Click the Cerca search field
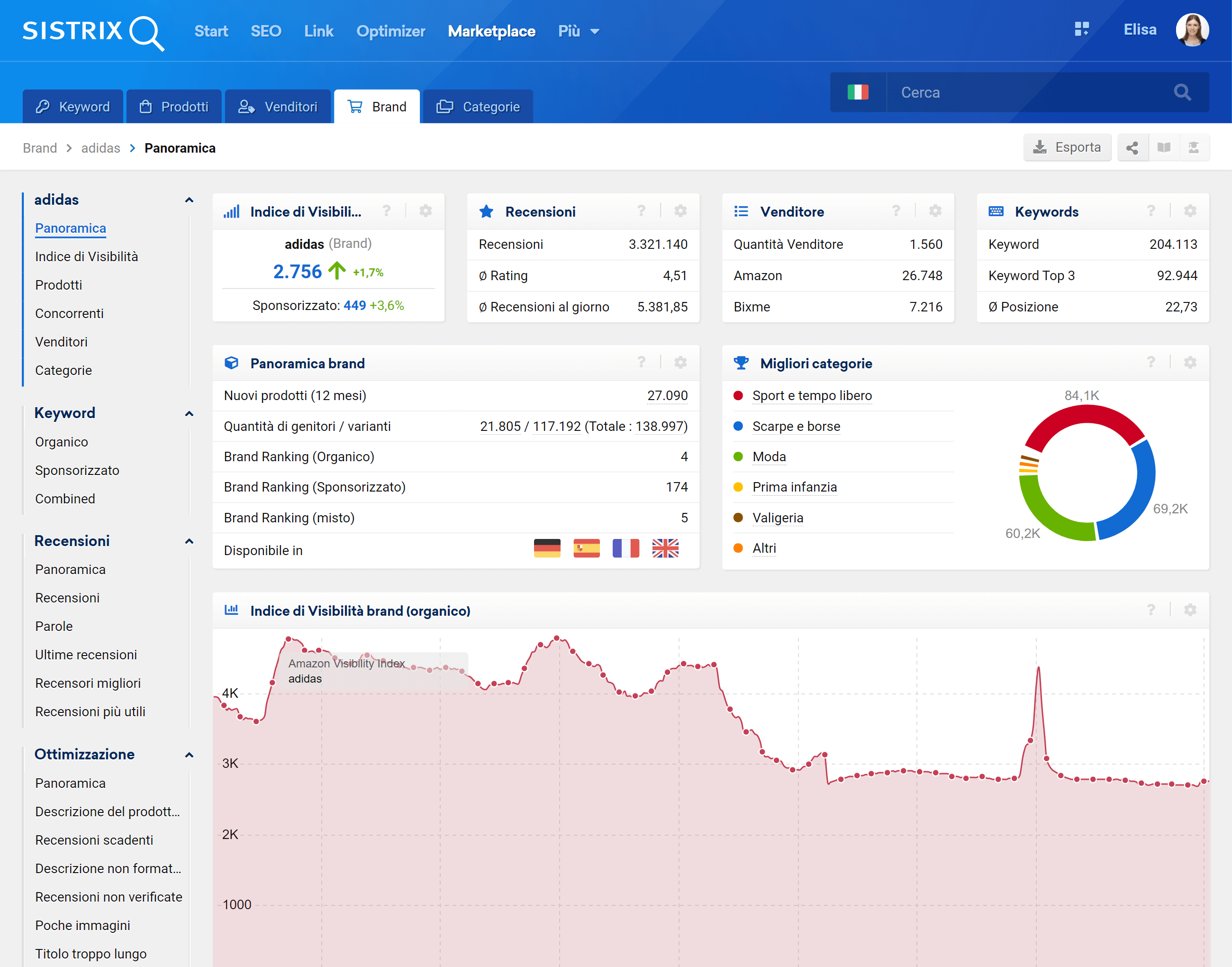The width and height of the screenshot is (1232, 967). [x=1027, y=92]
